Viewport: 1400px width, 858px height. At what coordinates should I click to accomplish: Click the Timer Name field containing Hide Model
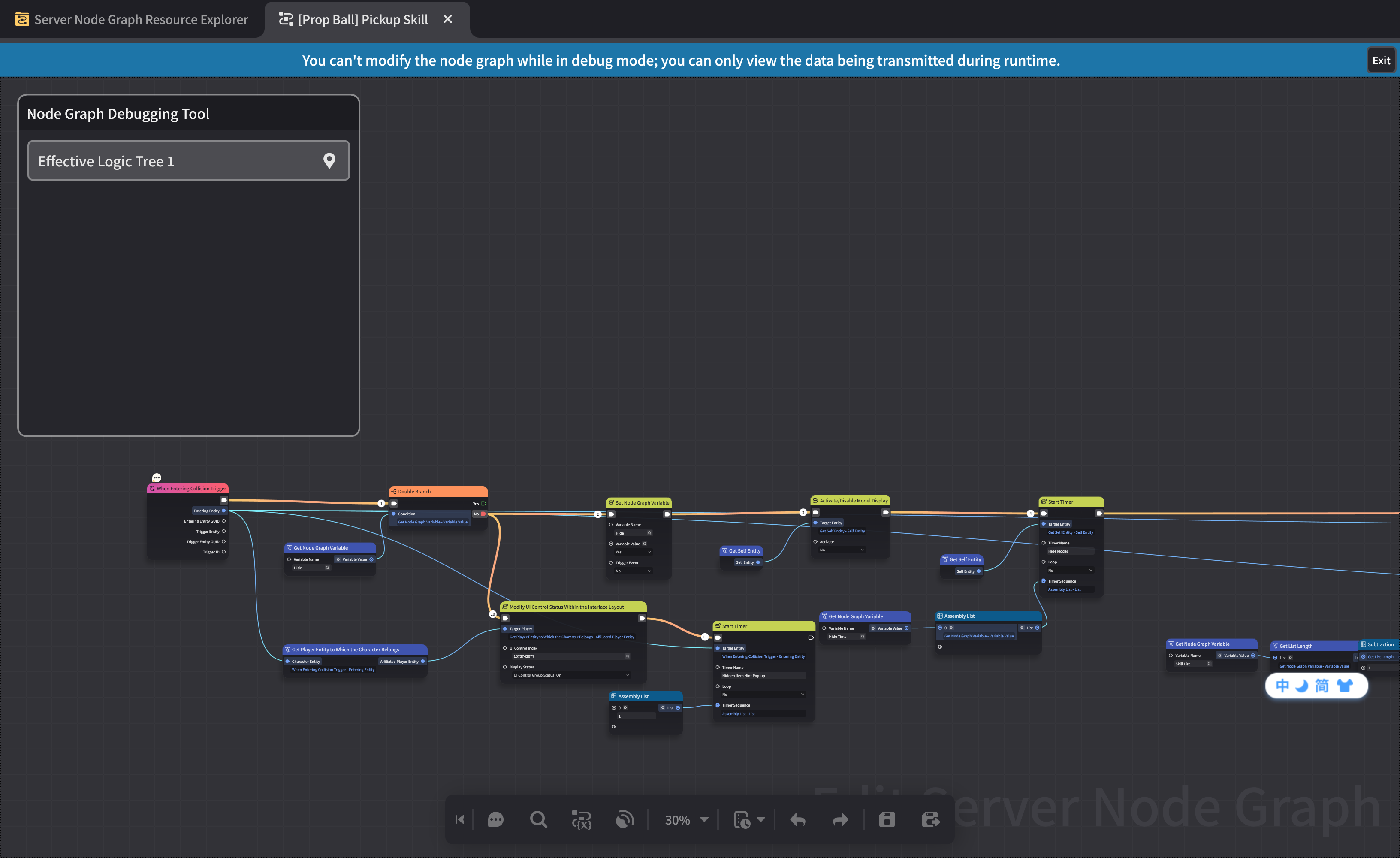[x=1071, y=551]
